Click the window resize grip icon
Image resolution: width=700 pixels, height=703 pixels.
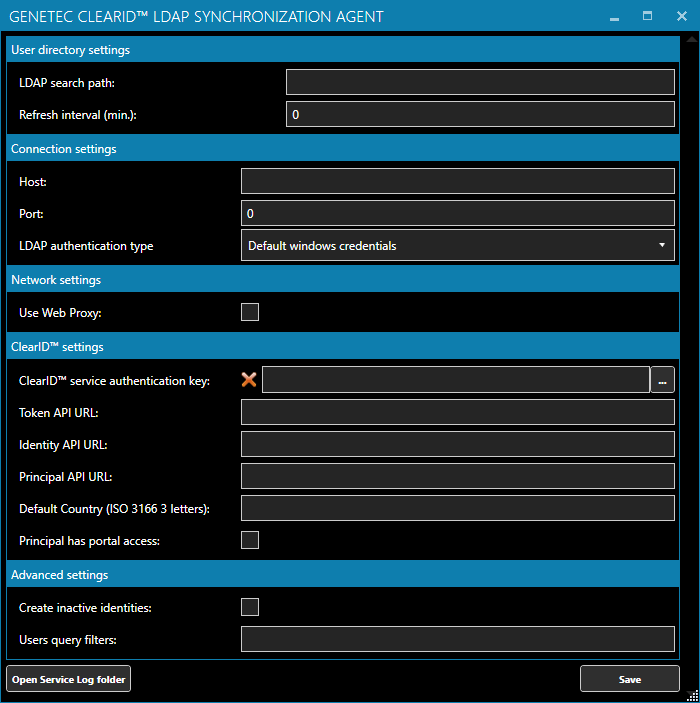(693, 696)
